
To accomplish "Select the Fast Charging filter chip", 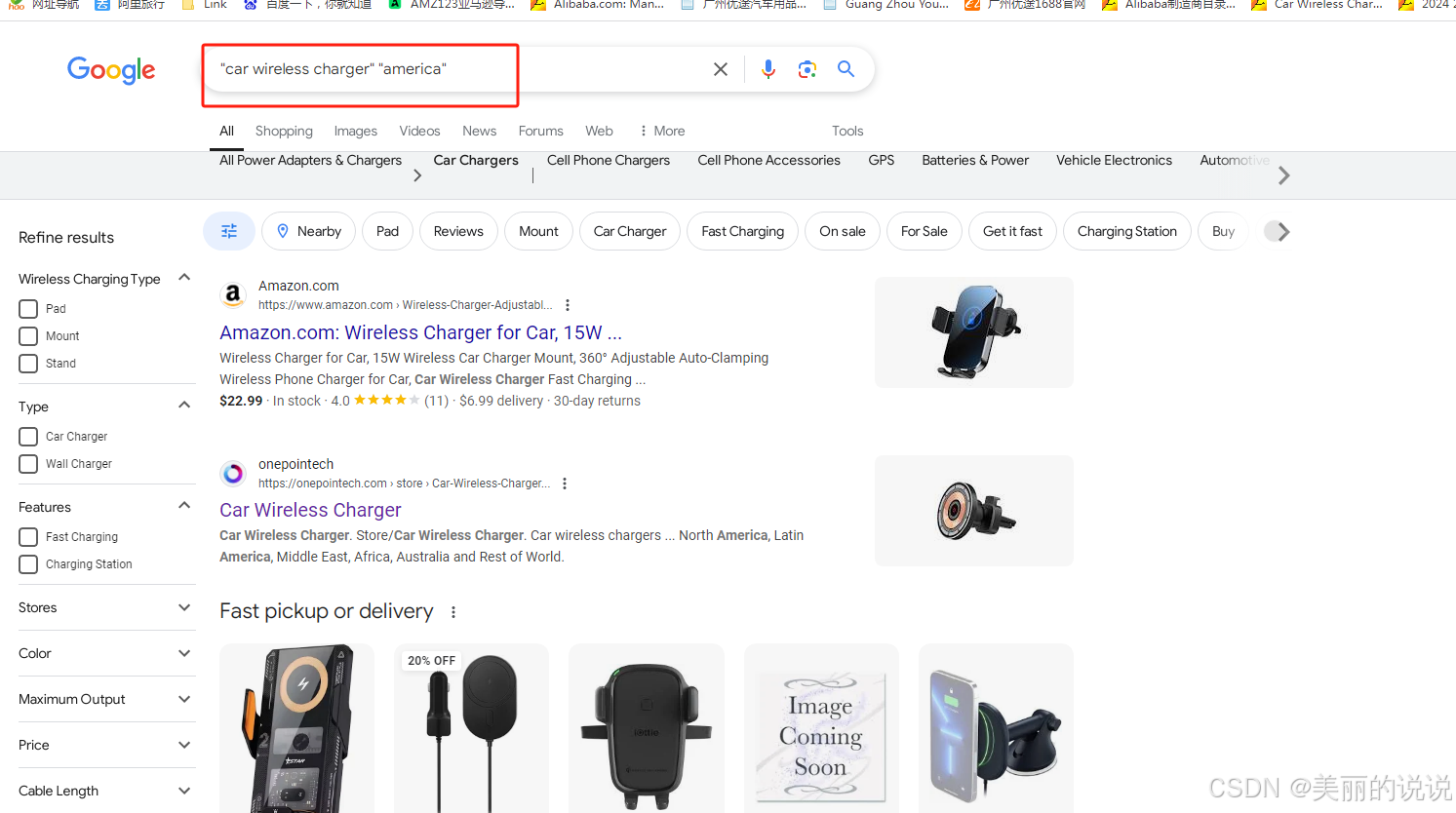I will point(743,231).
